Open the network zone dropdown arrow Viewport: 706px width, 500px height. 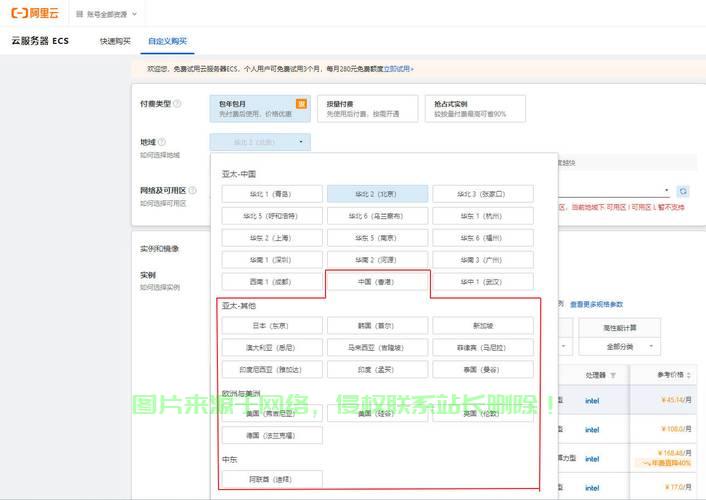[x=667, y=191]
